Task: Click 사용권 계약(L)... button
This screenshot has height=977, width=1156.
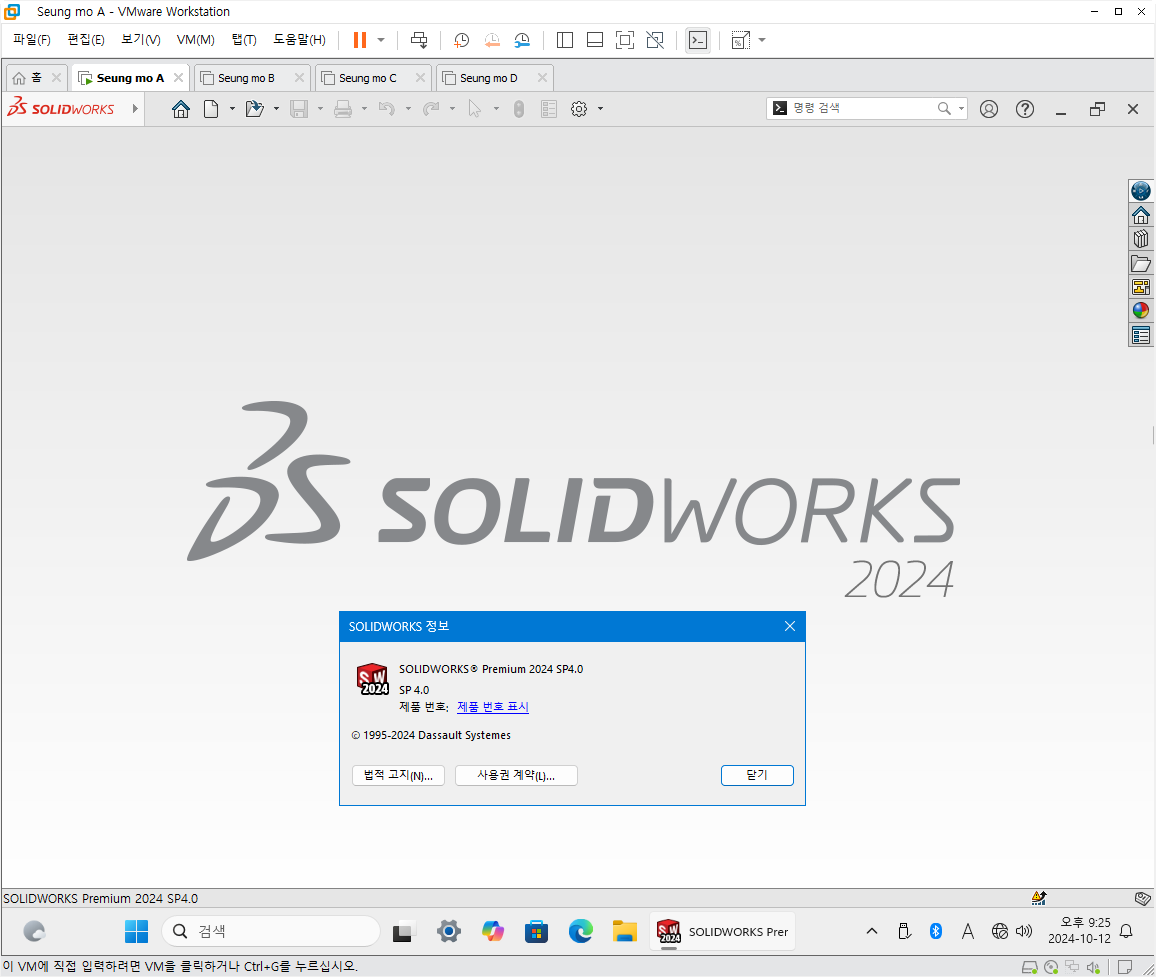Action: pos(516,775)
